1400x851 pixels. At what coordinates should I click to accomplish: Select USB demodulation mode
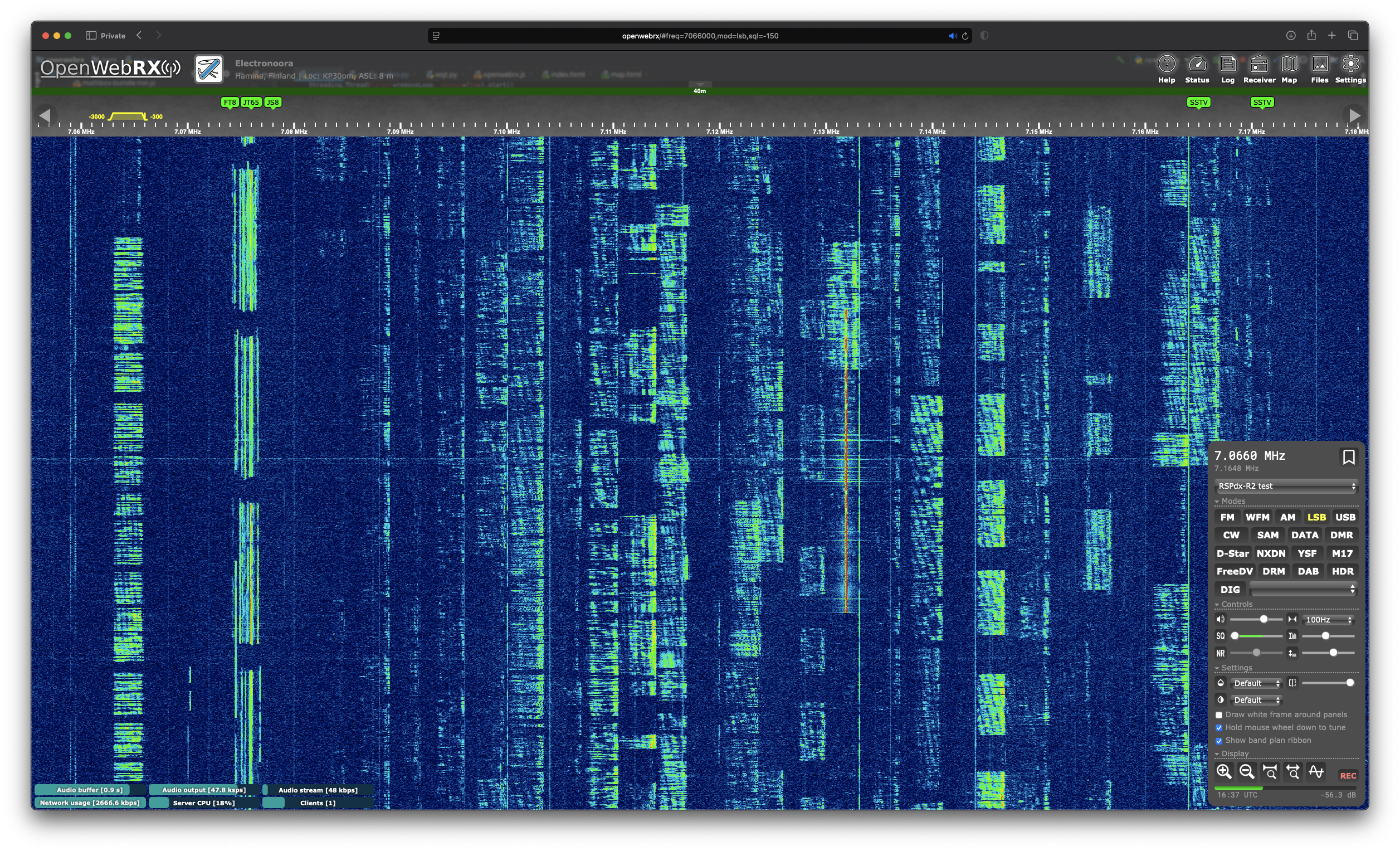[1344, 517]
